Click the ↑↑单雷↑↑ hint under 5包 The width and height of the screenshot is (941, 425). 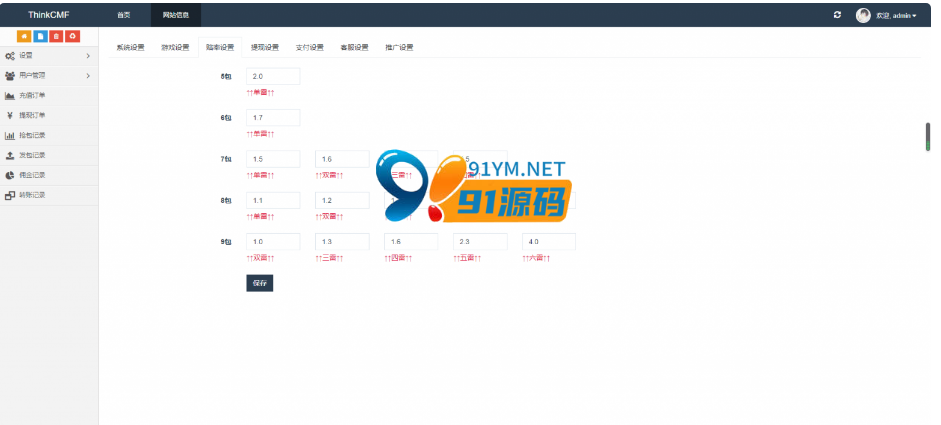coord(260,93)
